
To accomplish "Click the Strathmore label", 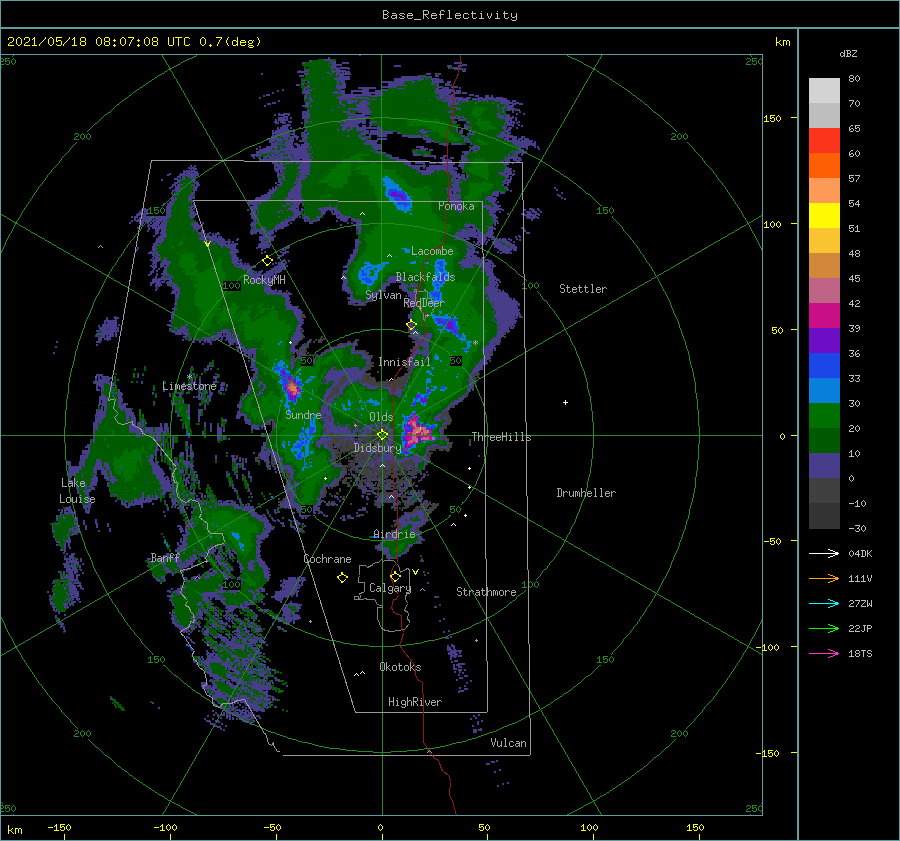I will pos(486,592).
